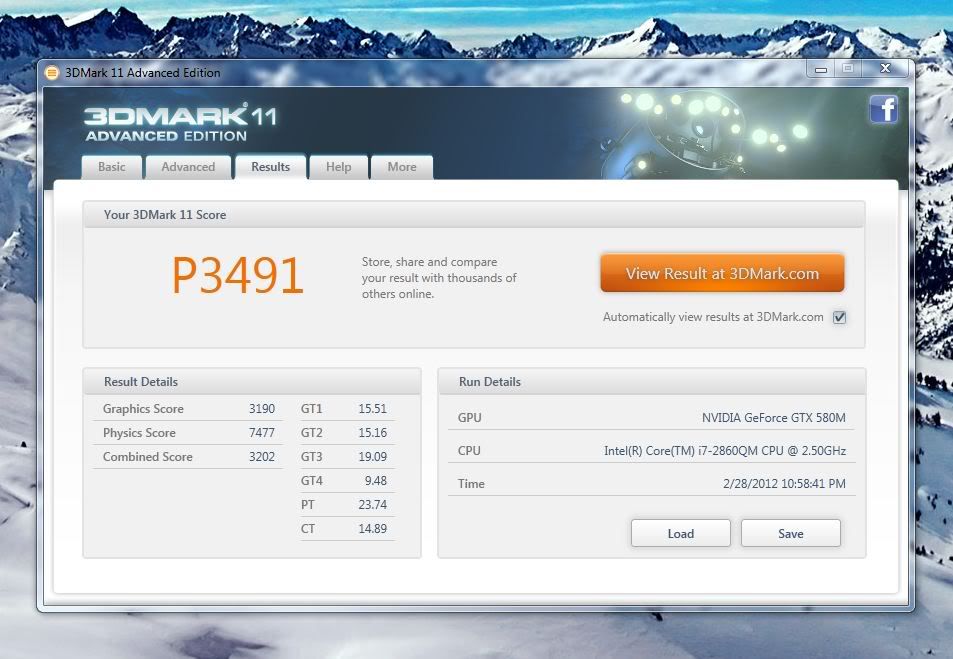Click View Result at 3DMark.com button
Viewport: 953px width, 659px height.
[722, 274]
